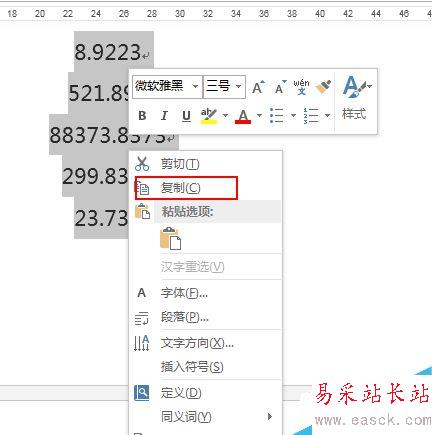Click ruler mark 30

tap(180, 14)
